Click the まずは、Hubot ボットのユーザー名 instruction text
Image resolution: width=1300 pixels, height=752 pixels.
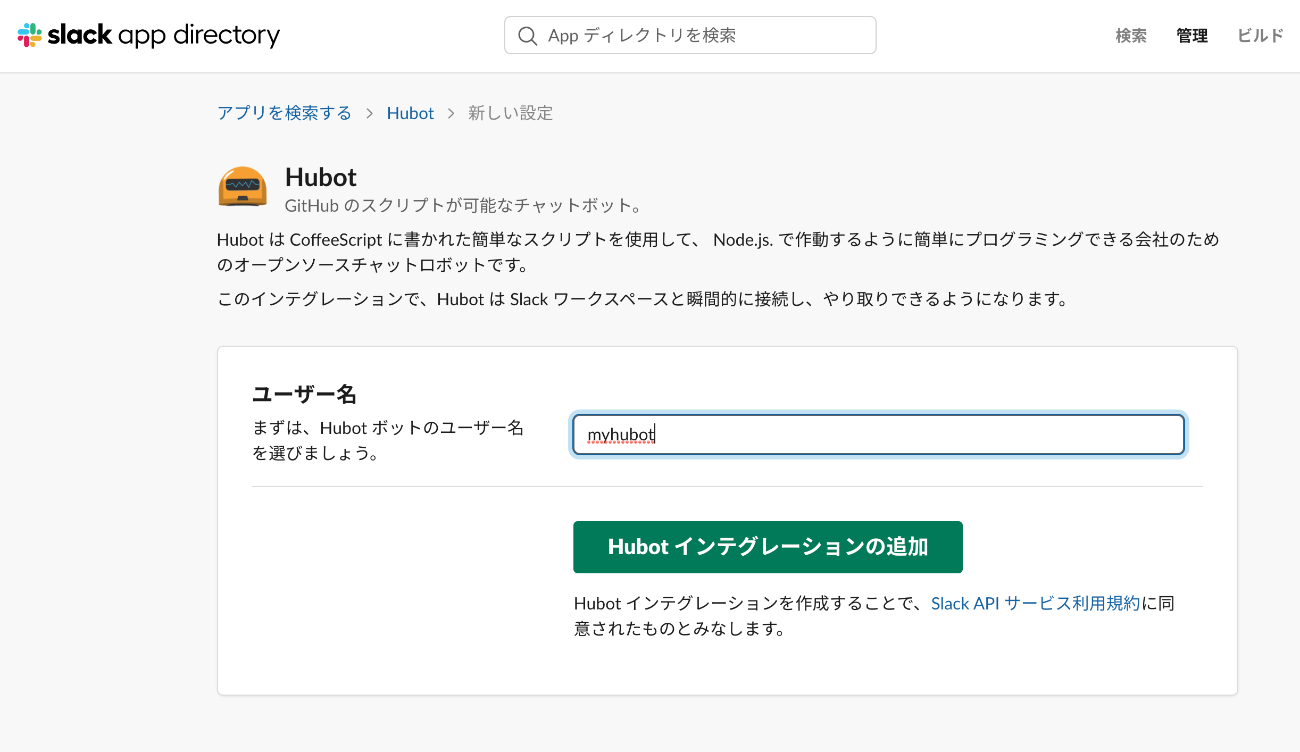388,440
